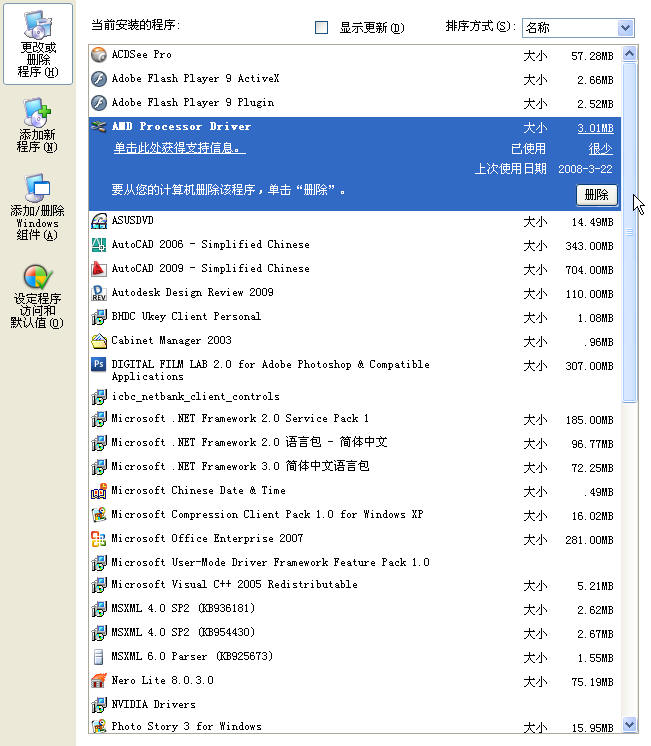Click the Autodesk Design Review 2009 icon
The height and width of the screenshot is (746, 651).
(99, 293)
